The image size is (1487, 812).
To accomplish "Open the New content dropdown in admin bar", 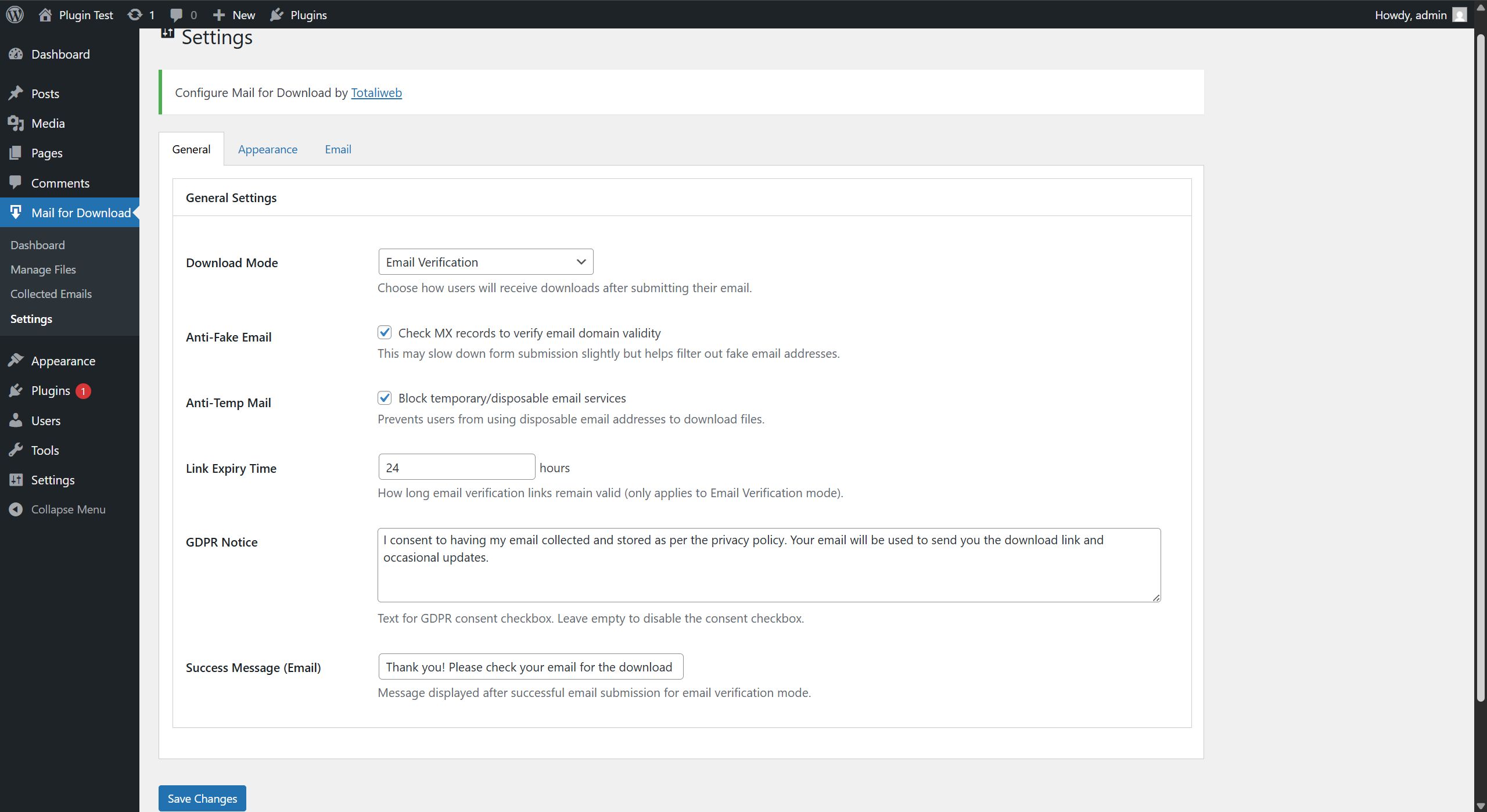I will click(x=234, y=15).
